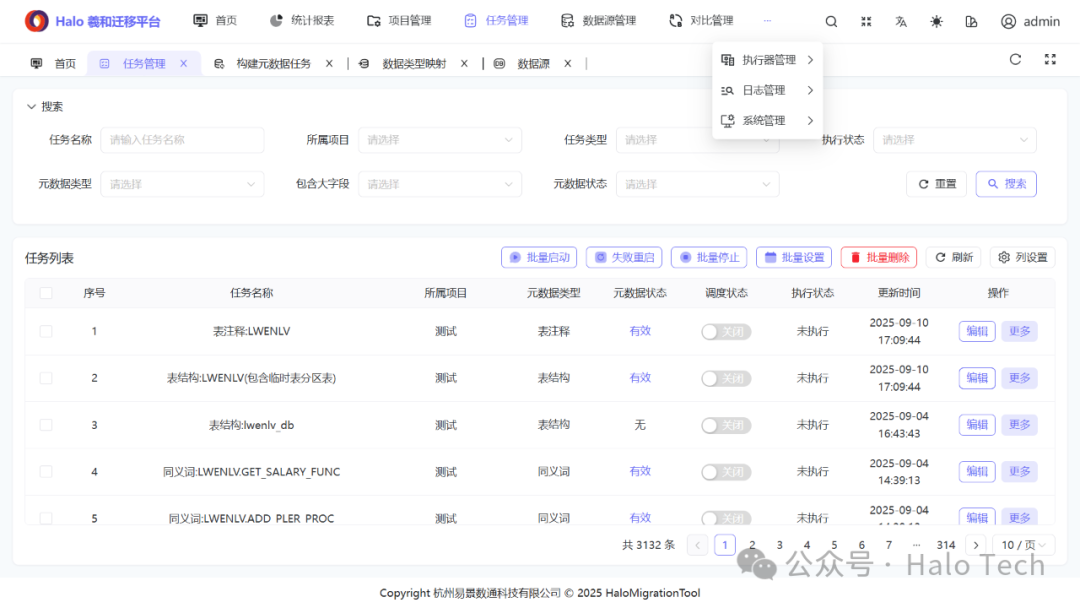
Task: Switch to the 数据类型映射 tab
Action: tap(414, 63)
